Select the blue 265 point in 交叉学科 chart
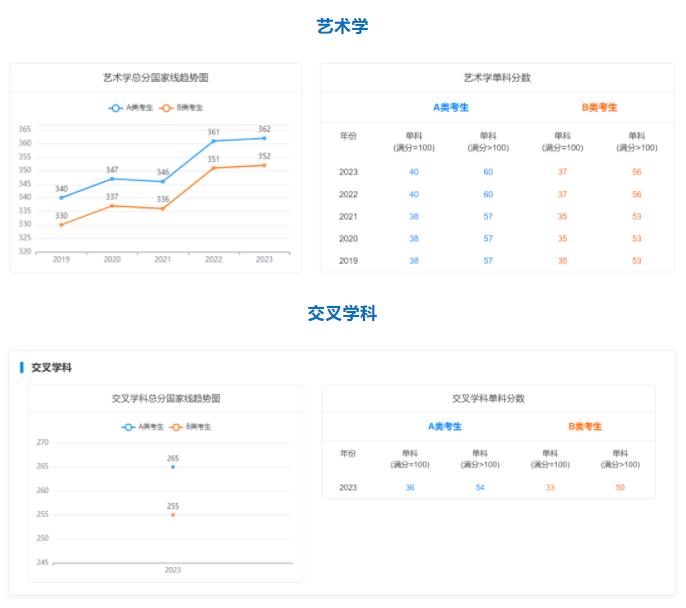 (x=173, y=467)
